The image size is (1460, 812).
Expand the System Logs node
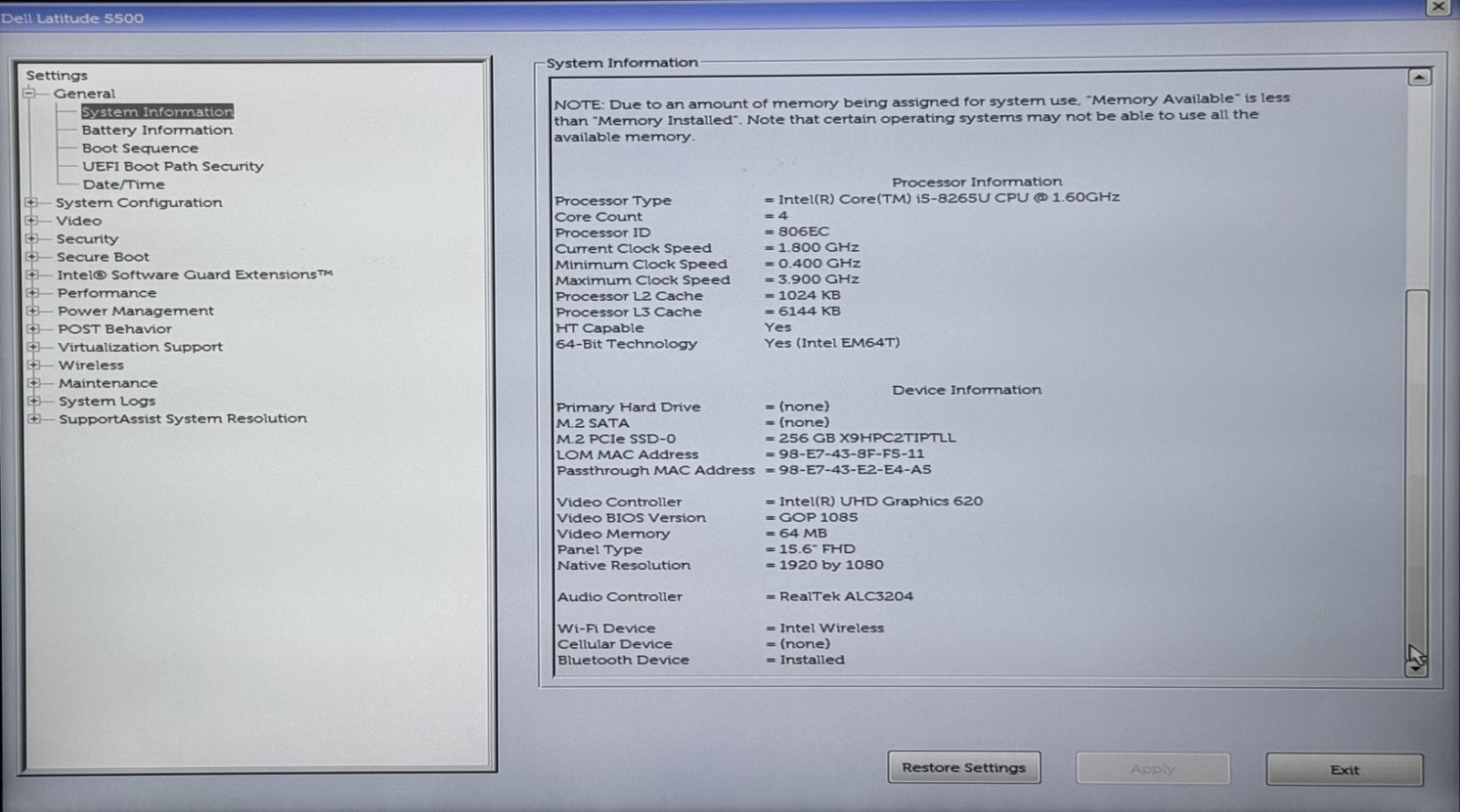pyautogui.click(x=35, y=401)
